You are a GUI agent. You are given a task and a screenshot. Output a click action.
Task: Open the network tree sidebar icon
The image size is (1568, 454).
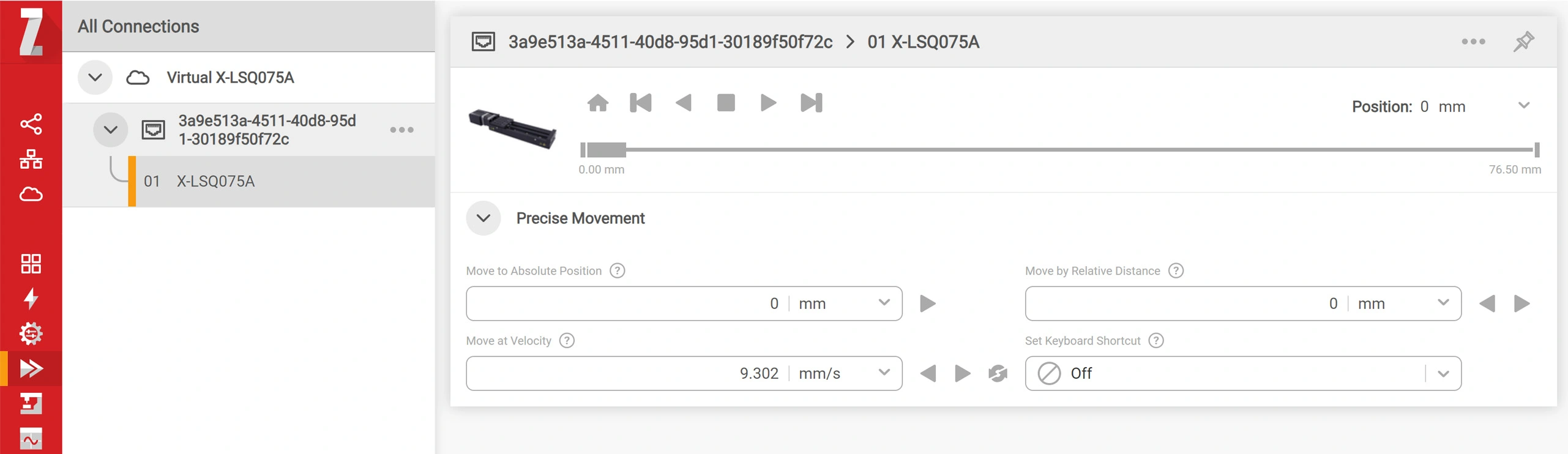(31, 159)
